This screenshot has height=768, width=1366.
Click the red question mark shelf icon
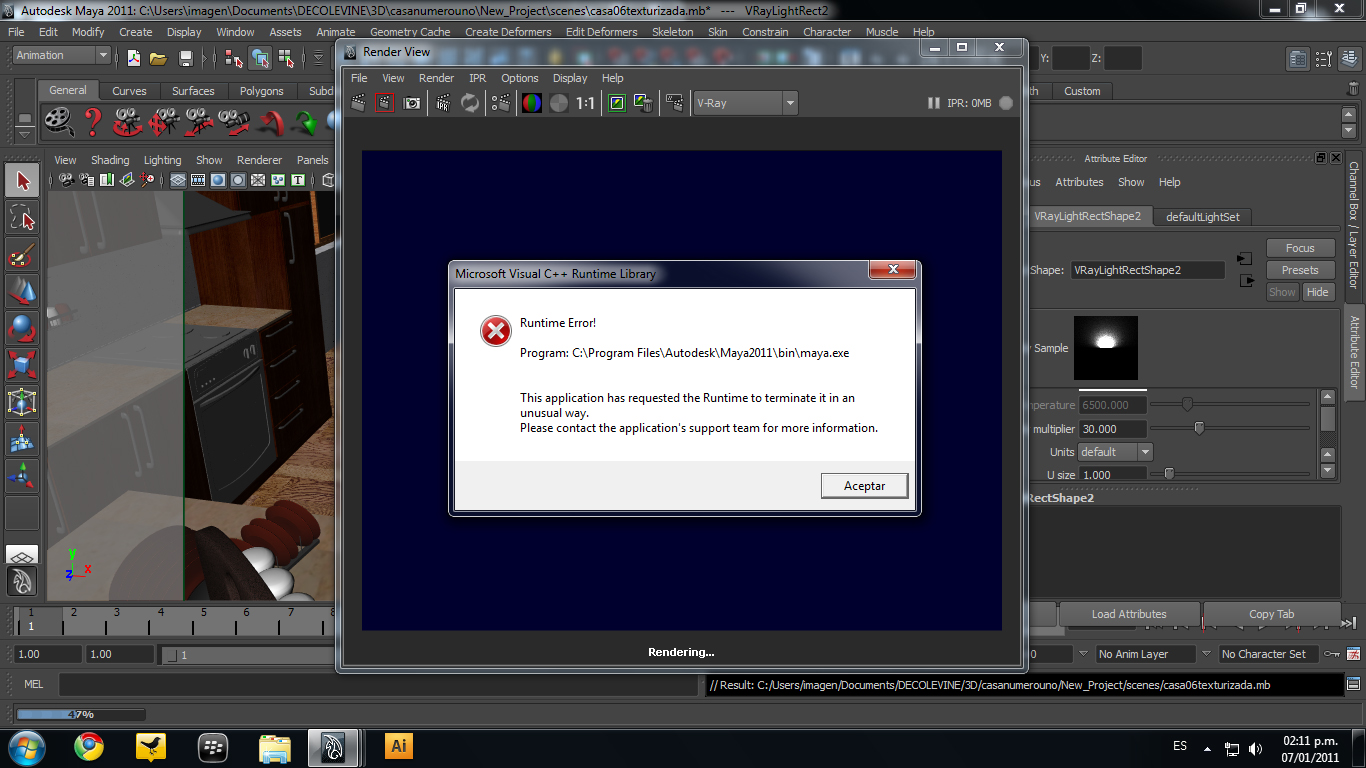93,122
